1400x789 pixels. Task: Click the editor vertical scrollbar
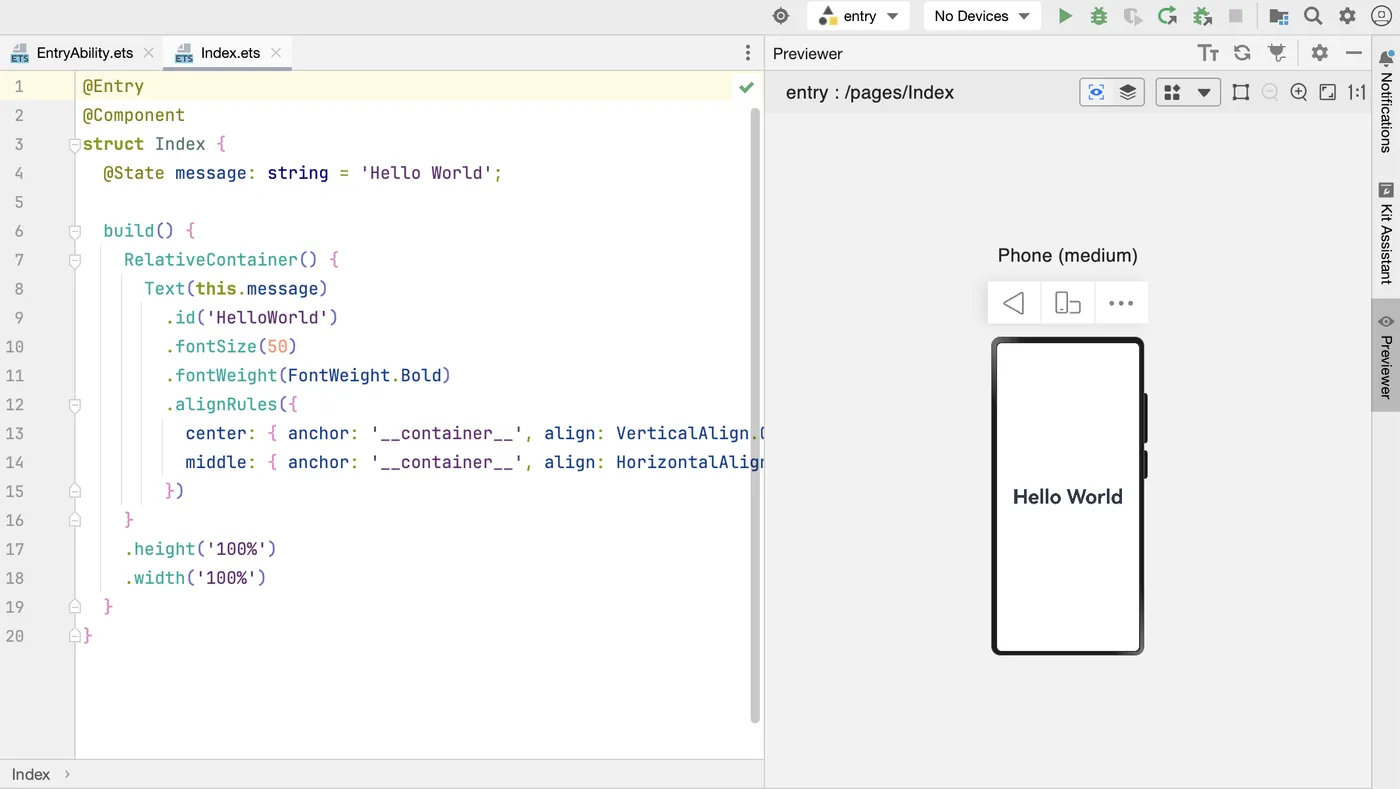(x=755, y=415)
